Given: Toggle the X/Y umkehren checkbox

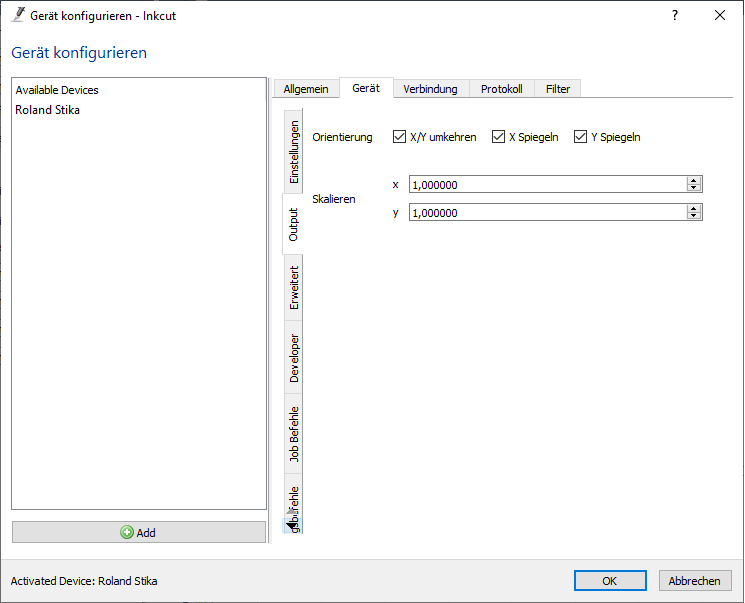Looking at the screenshot, I should pyautogui.click(x=400, y=137).
